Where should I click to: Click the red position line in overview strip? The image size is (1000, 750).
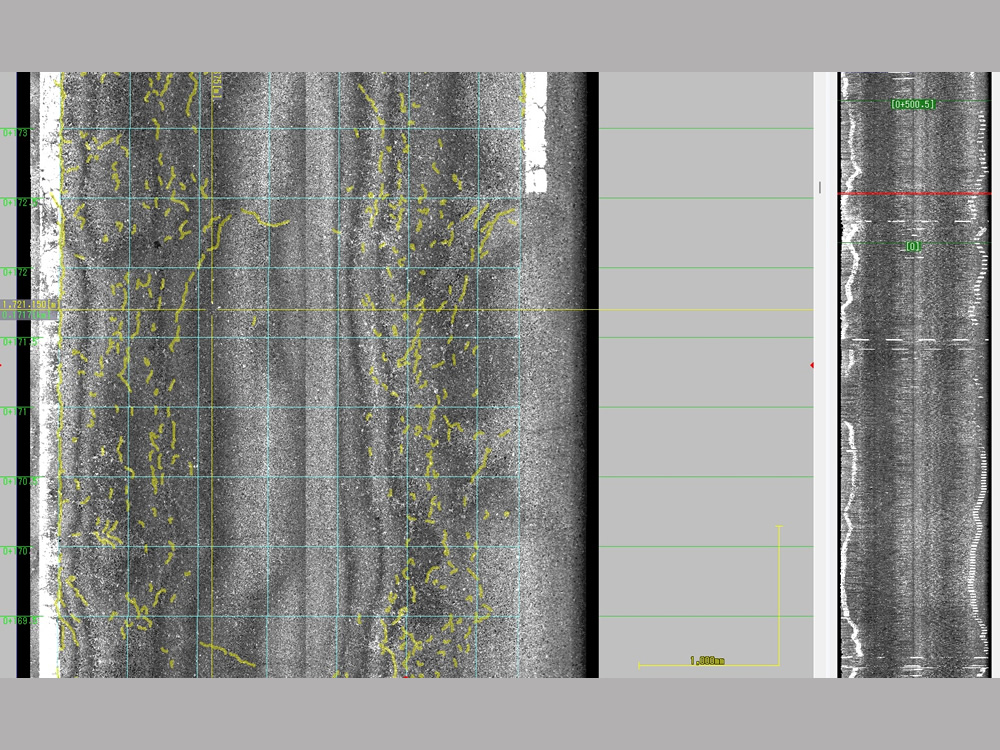[913, 193]
